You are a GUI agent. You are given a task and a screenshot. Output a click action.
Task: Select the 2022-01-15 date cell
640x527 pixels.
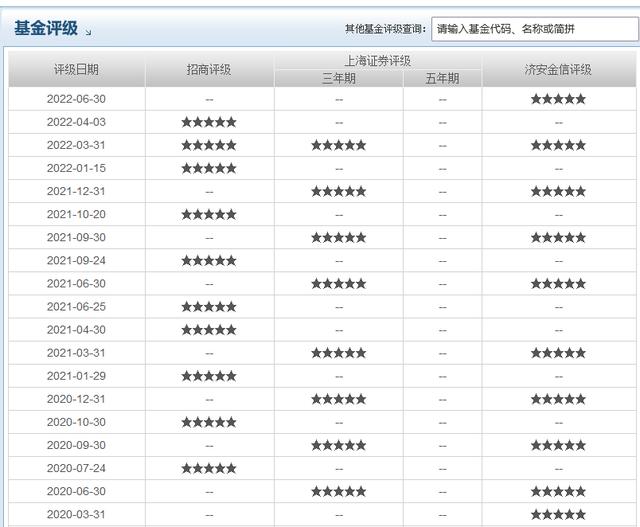[x=76, y=168]
